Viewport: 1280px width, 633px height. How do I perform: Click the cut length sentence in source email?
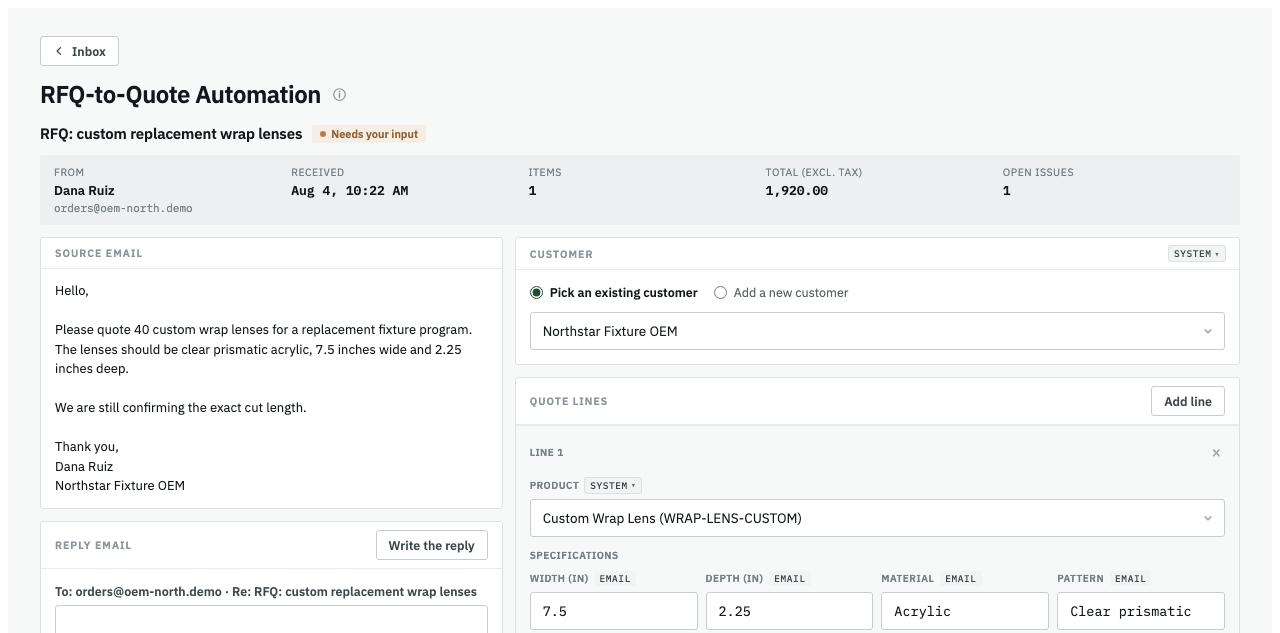click(180, 408)
